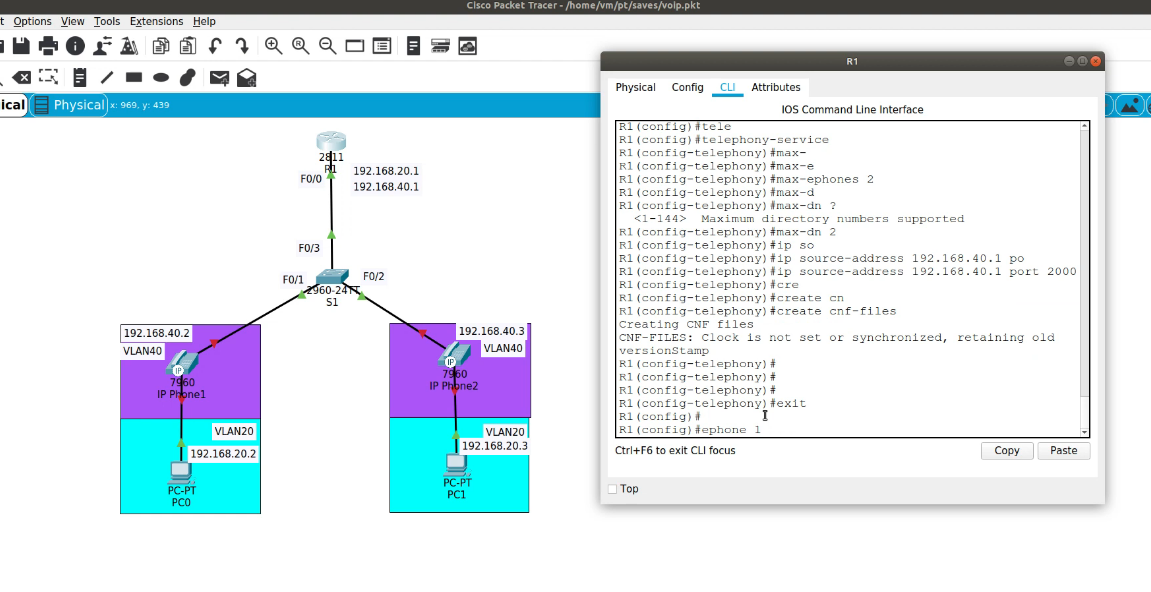1151x592 pixels.
Task: Click the Copy icon in main toolbar
Action: pyautogui.click(x=161, y=46)
